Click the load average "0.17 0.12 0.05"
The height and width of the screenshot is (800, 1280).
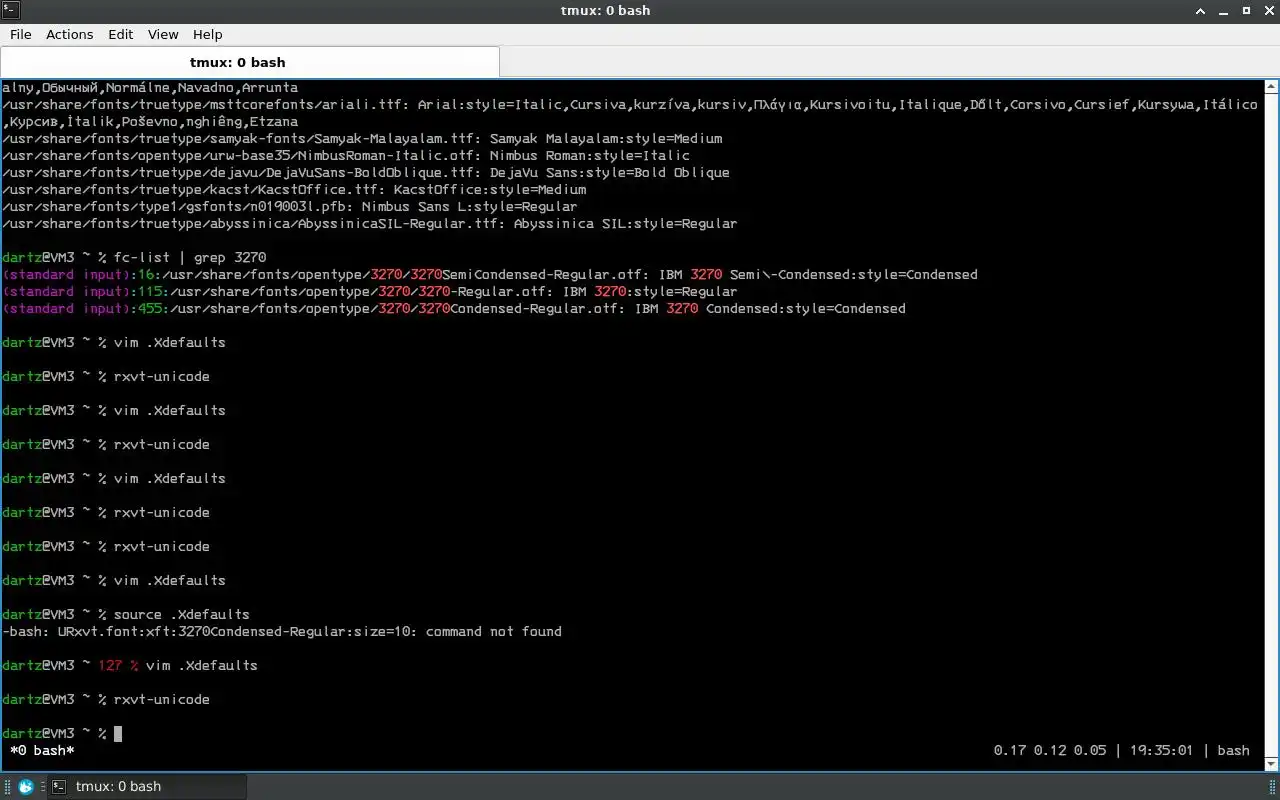[x=1050, y=750]
